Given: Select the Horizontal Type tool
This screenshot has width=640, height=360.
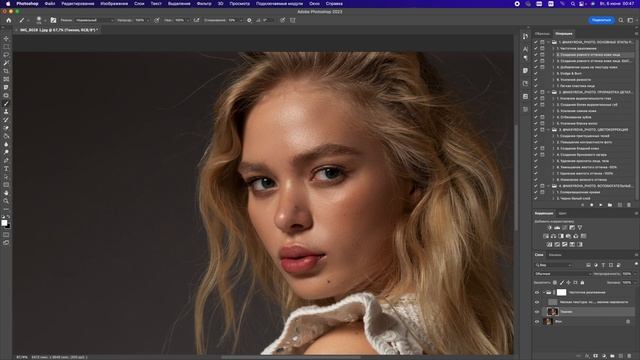Looking at the screenshot, I should (6, 169).
